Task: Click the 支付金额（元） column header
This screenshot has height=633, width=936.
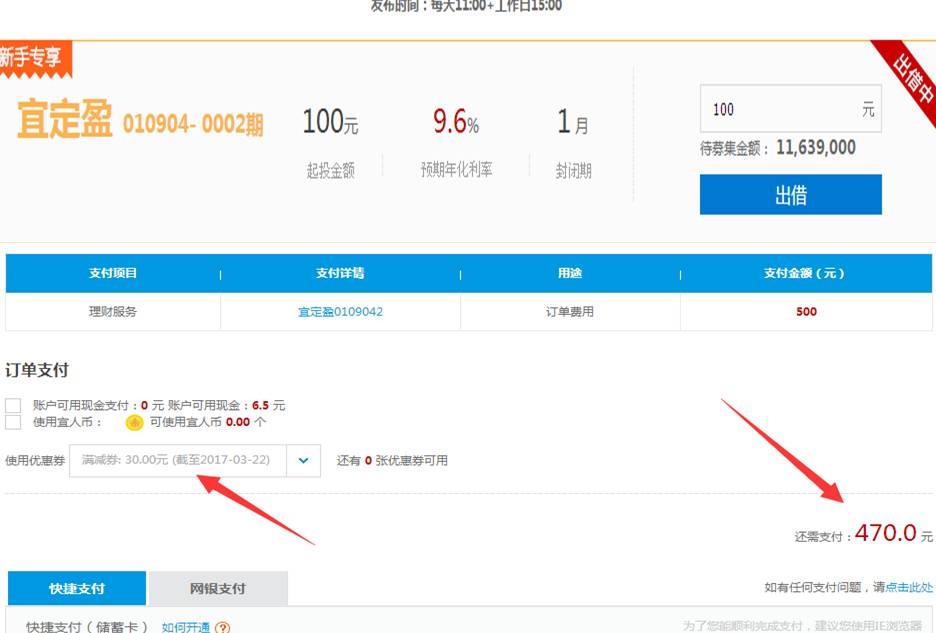Action: pos(805,273)
